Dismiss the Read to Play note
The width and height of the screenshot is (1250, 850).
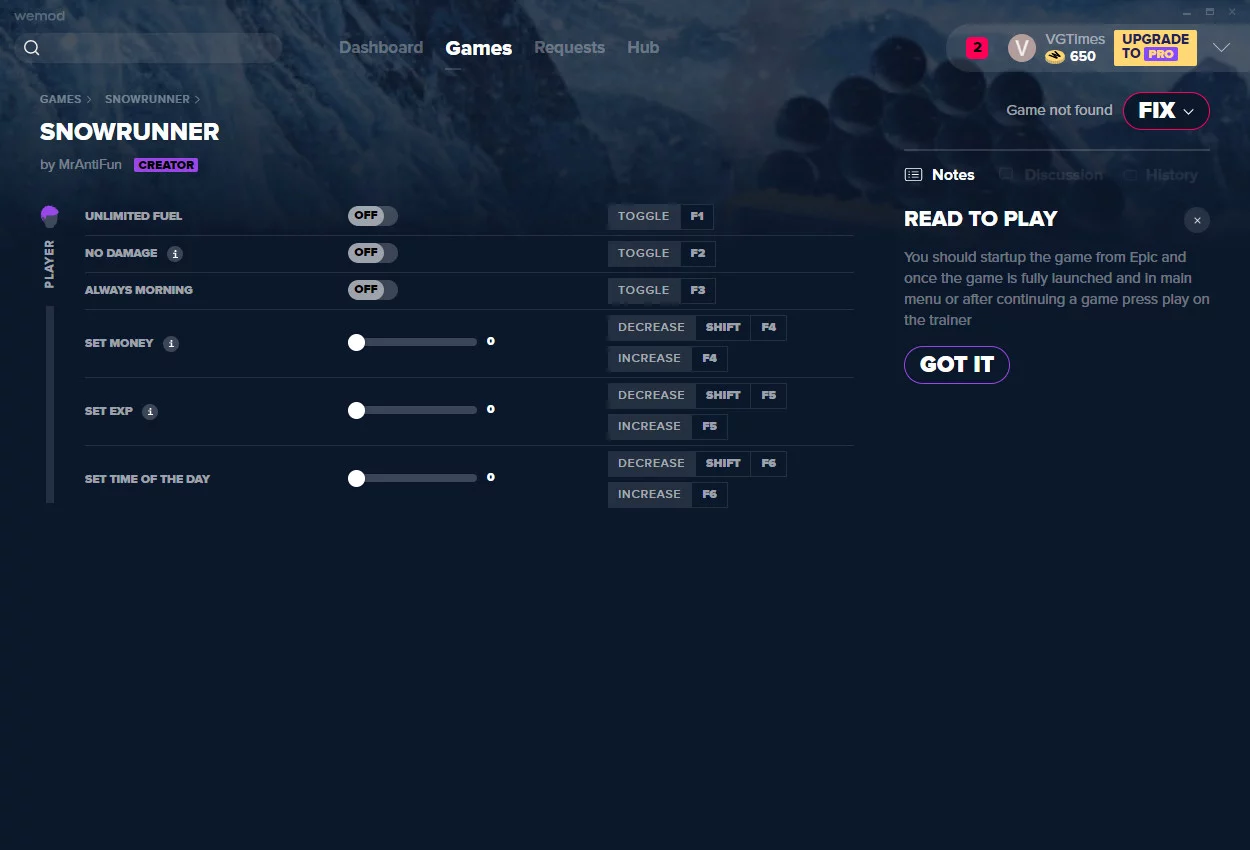pyautogui.click(x=1197, y=220)
